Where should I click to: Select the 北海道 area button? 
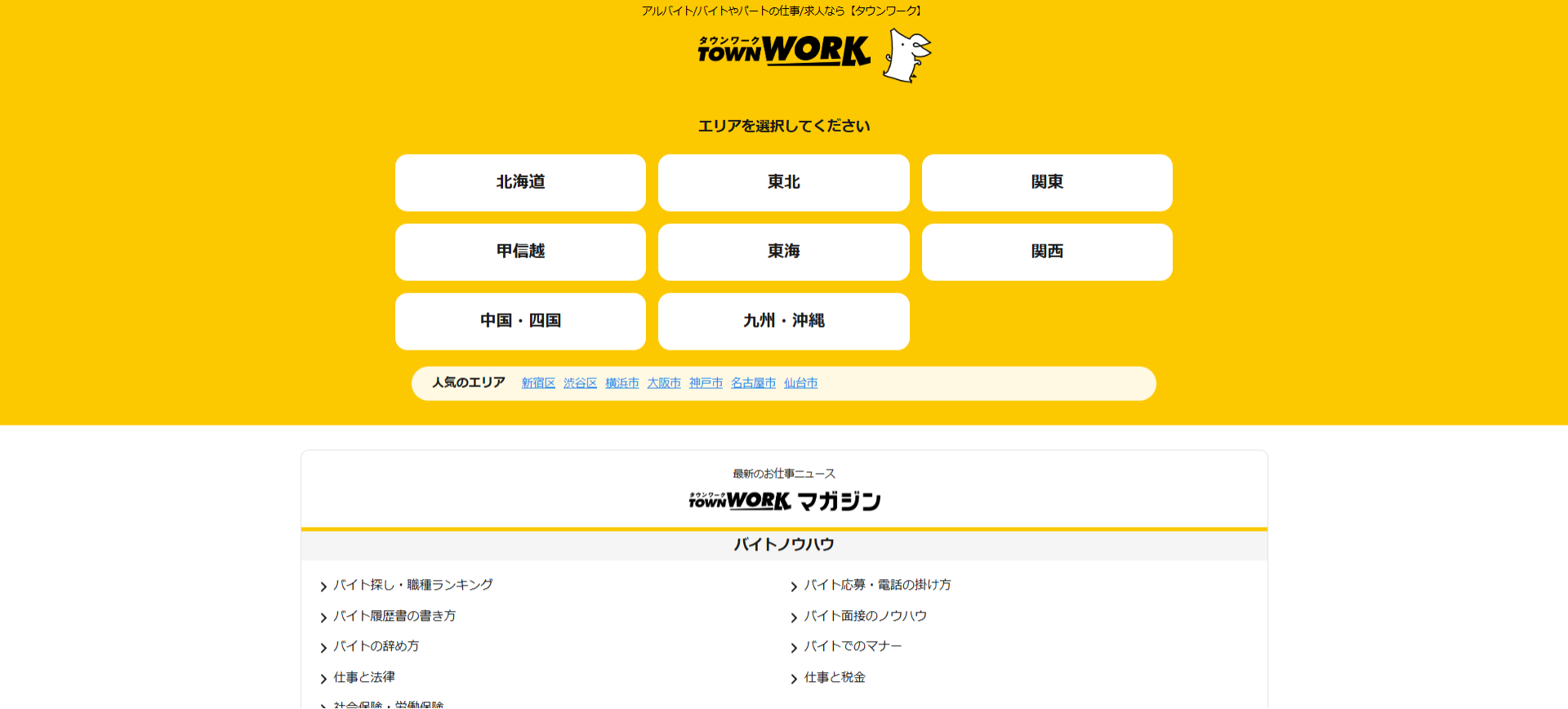(520, 183)
